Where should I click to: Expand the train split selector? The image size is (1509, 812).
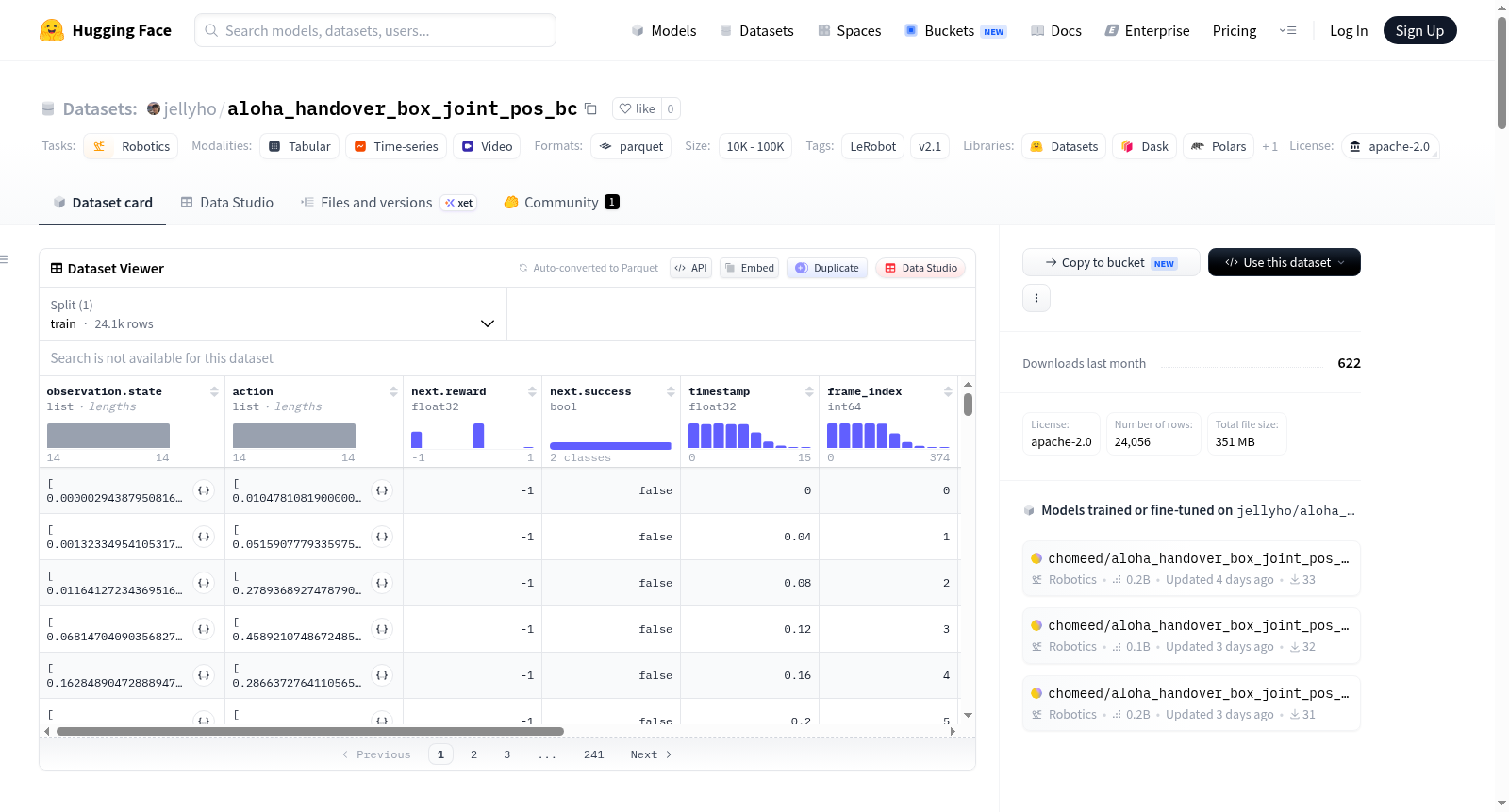(274, 314)
